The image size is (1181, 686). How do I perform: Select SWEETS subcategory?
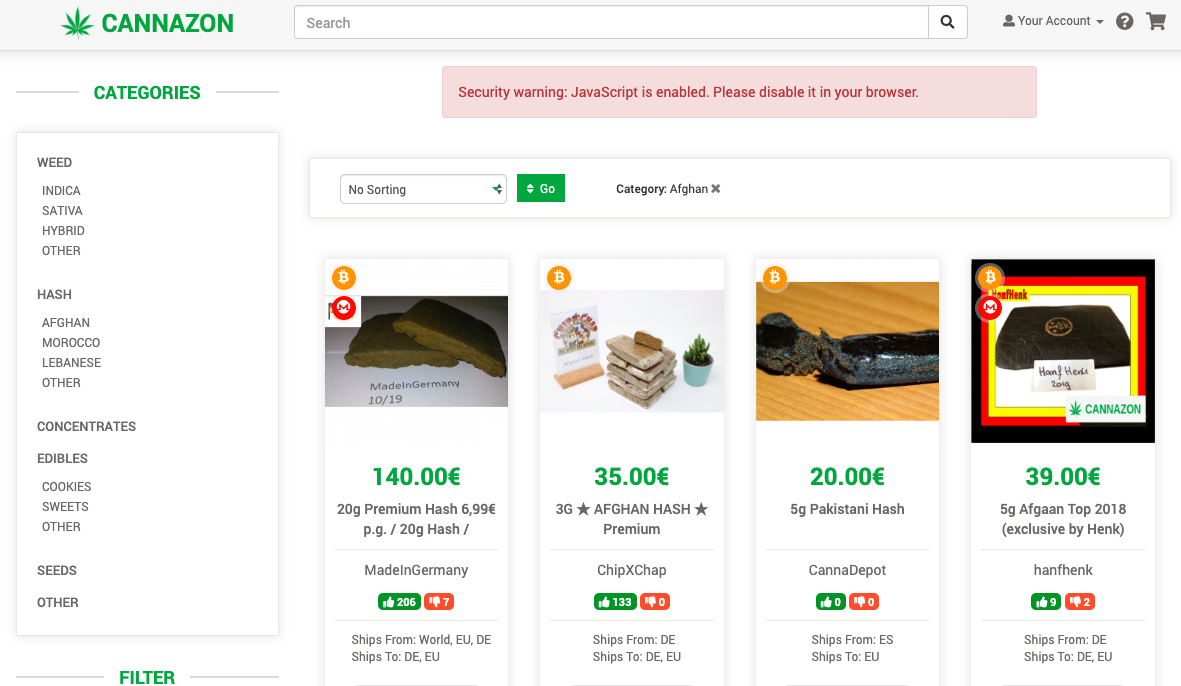point(65,507)
